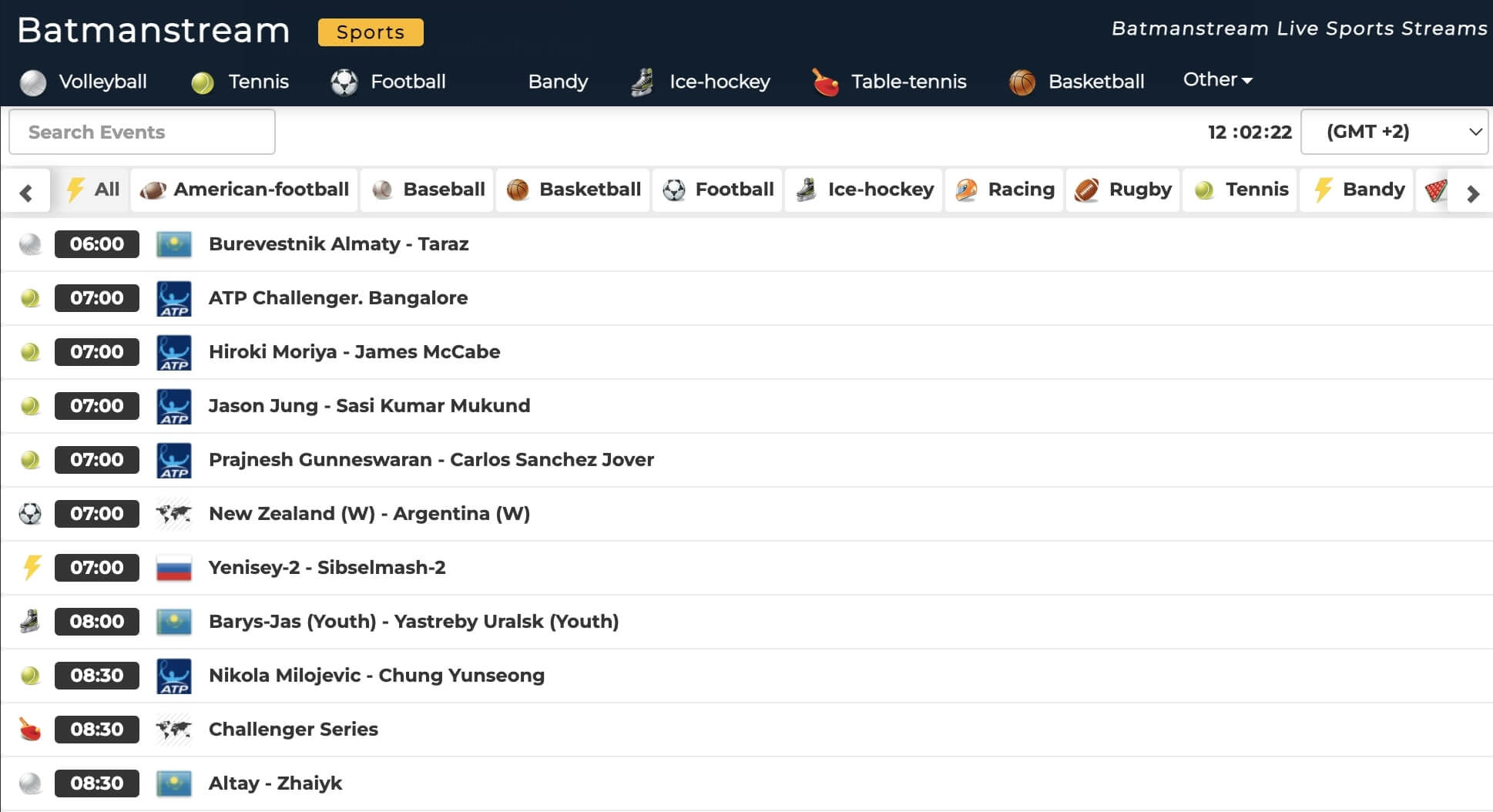Click the Search Events input field
This screenshot has width=1493, height=812.
pyautogui.click(x=142, y=132)
